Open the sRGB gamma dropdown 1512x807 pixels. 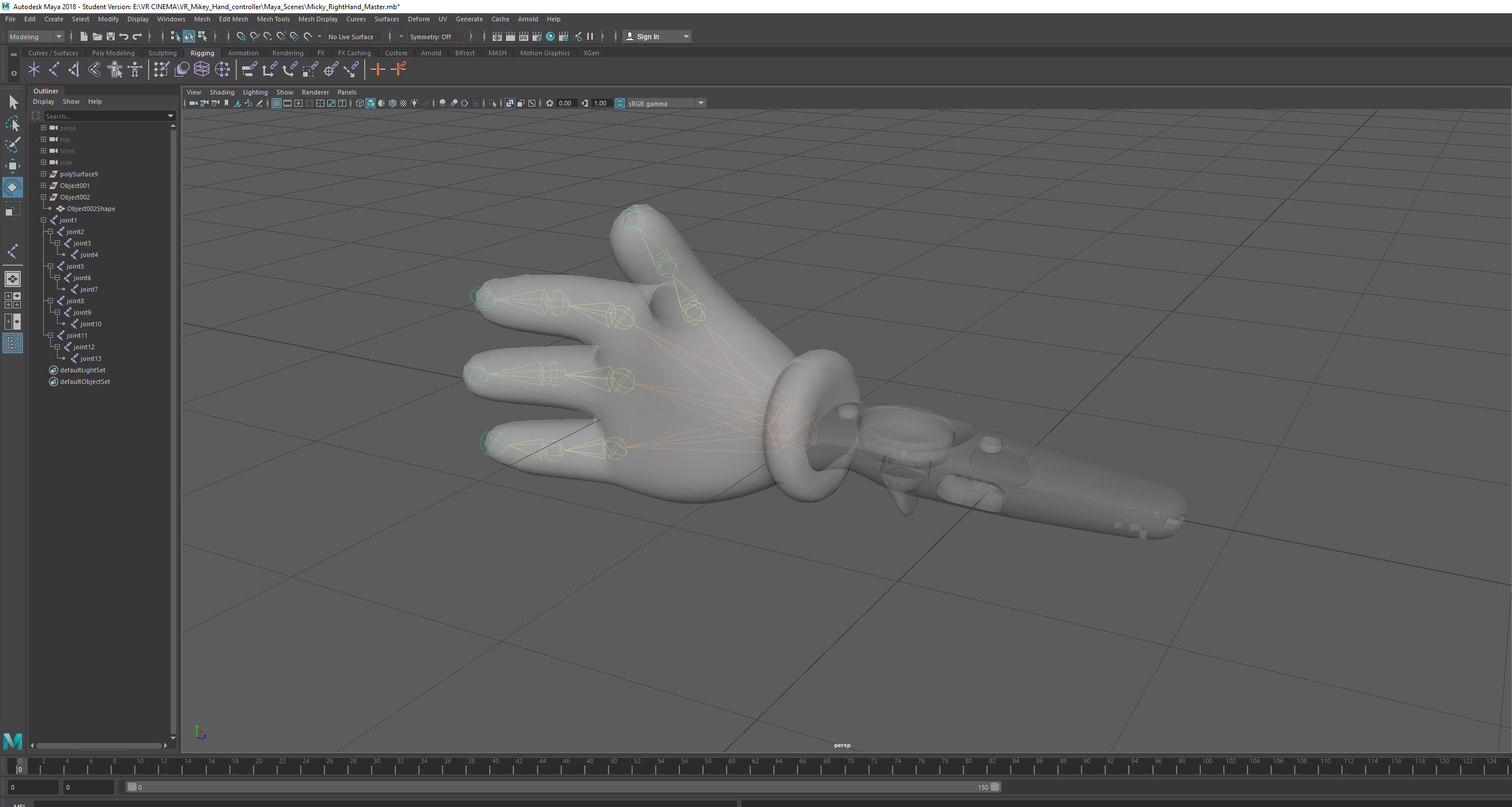pos(700,103)
